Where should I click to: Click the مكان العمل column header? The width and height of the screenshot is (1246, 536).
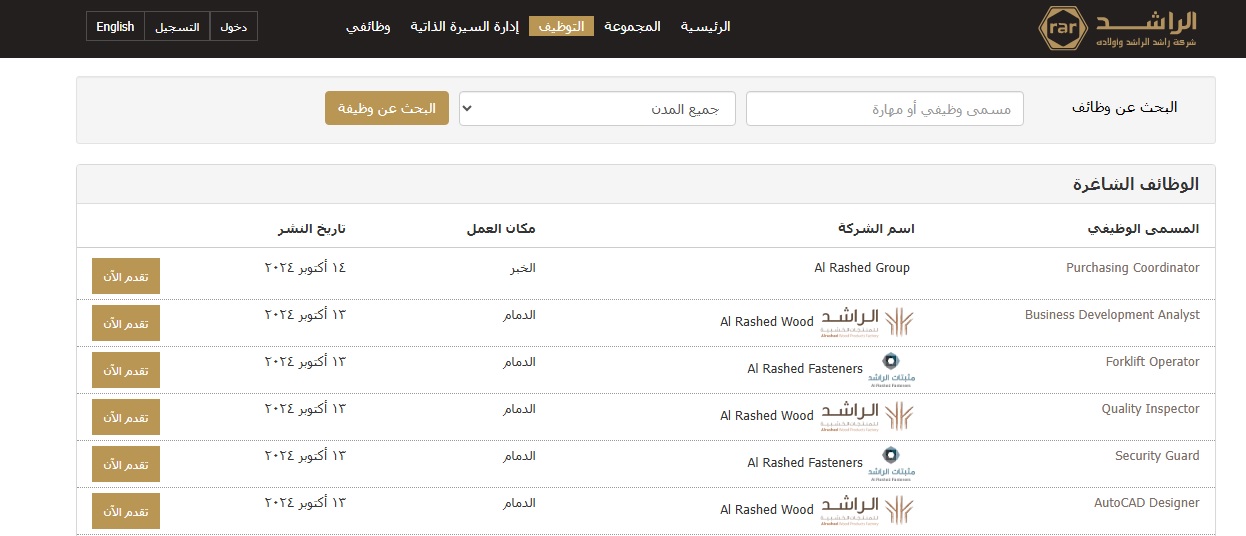tap(501, 229)
